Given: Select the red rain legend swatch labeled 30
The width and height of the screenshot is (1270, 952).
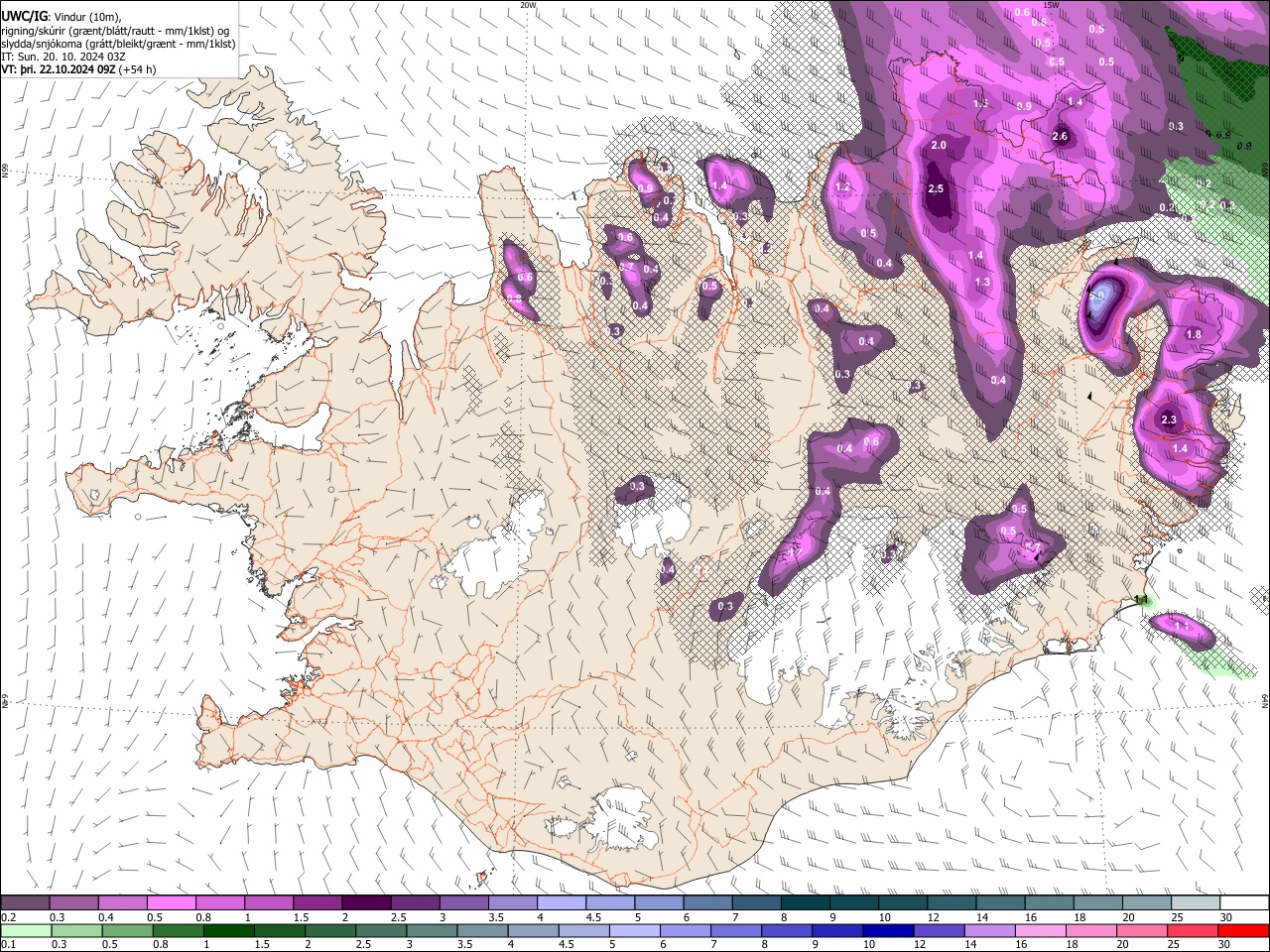Looking at the screenshot, I should point(1244,930).
